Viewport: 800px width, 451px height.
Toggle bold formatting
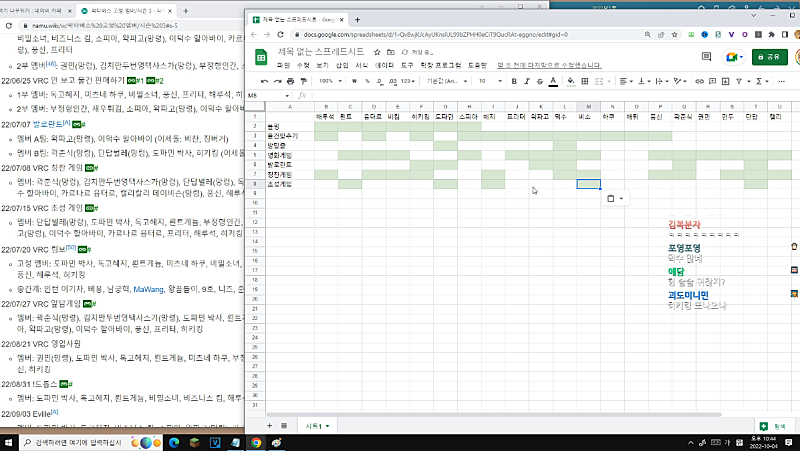point(514,81)
